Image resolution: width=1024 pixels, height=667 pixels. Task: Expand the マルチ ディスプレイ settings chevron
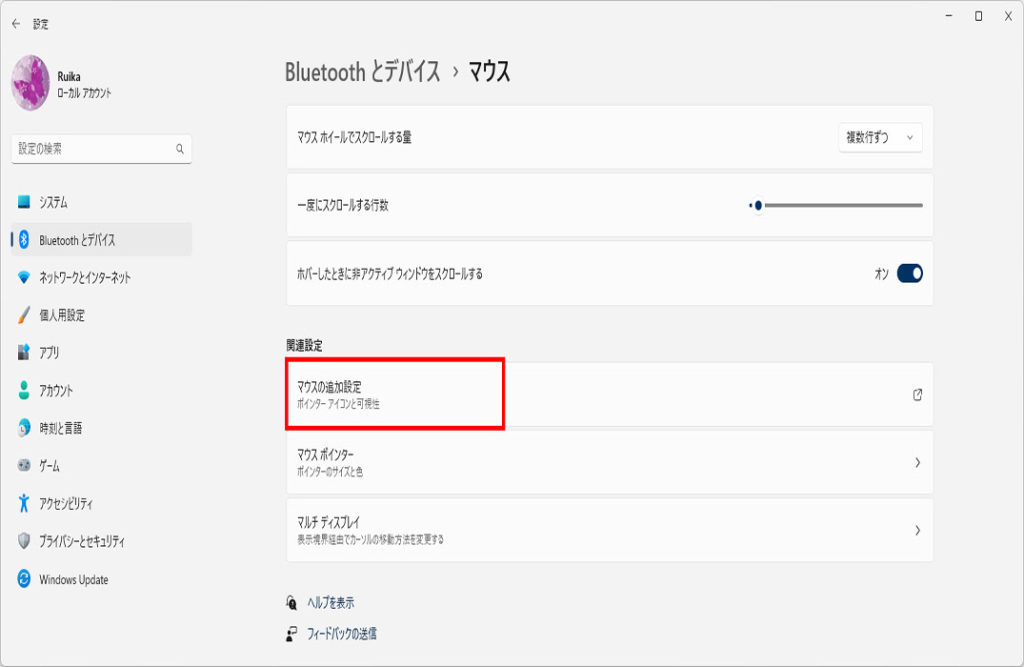917,531
